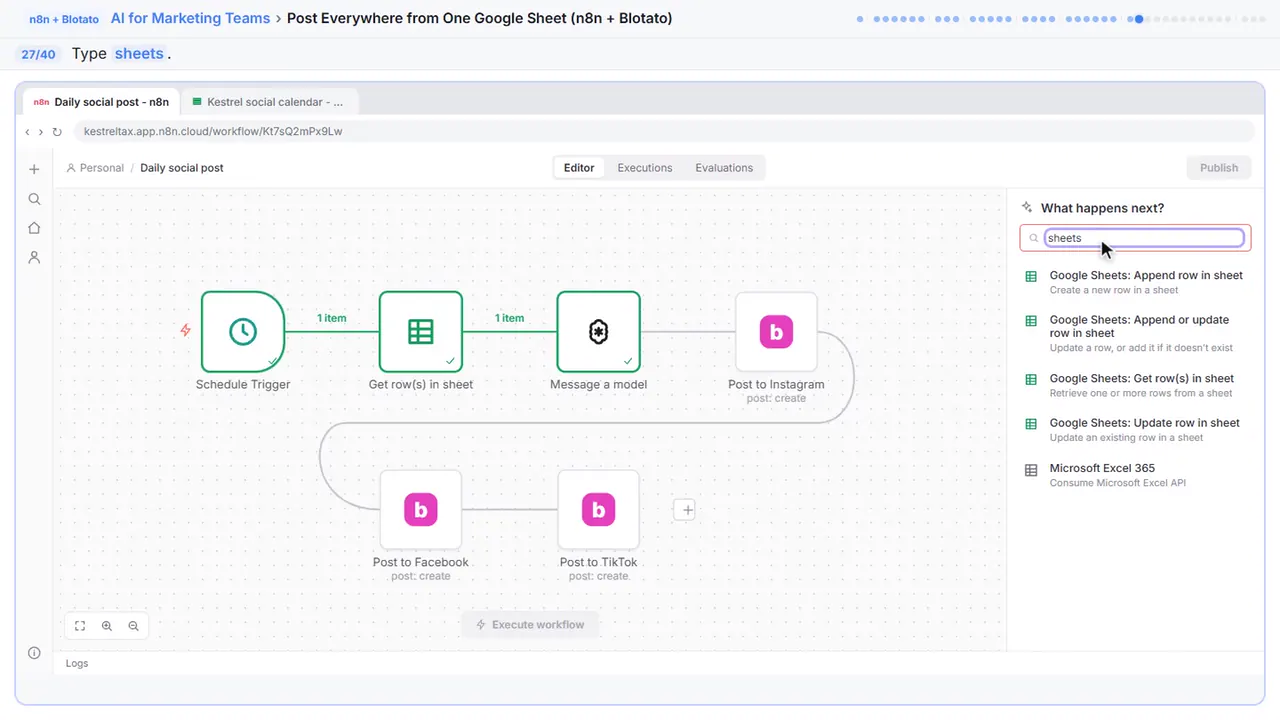1280x720 pixels.
Task: Choose Google Sheets: Get row(s) in sheet
Action: coord(1136,385)
